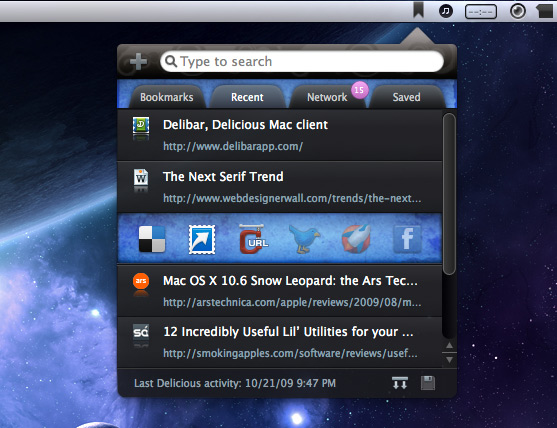Click the dark box icon at menu bar edge

(545, 11)
